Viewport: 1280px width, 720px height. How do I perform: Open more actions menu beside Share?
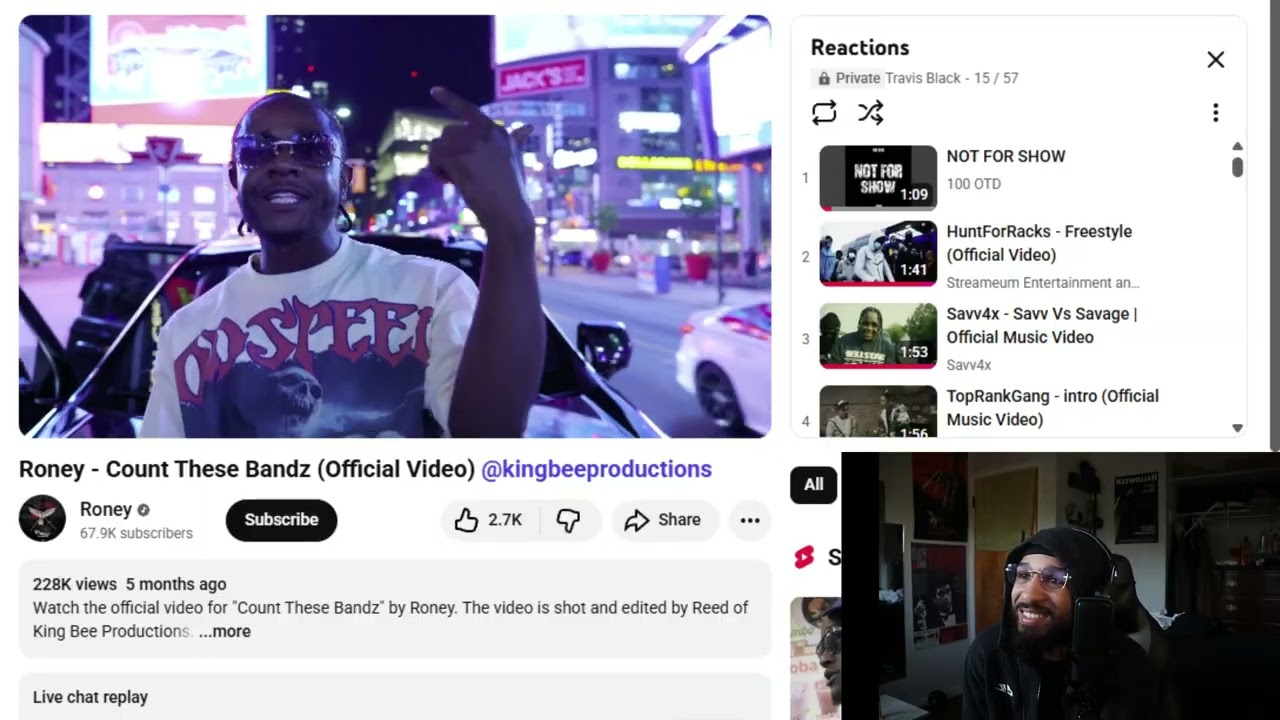[x=750, y=520]
